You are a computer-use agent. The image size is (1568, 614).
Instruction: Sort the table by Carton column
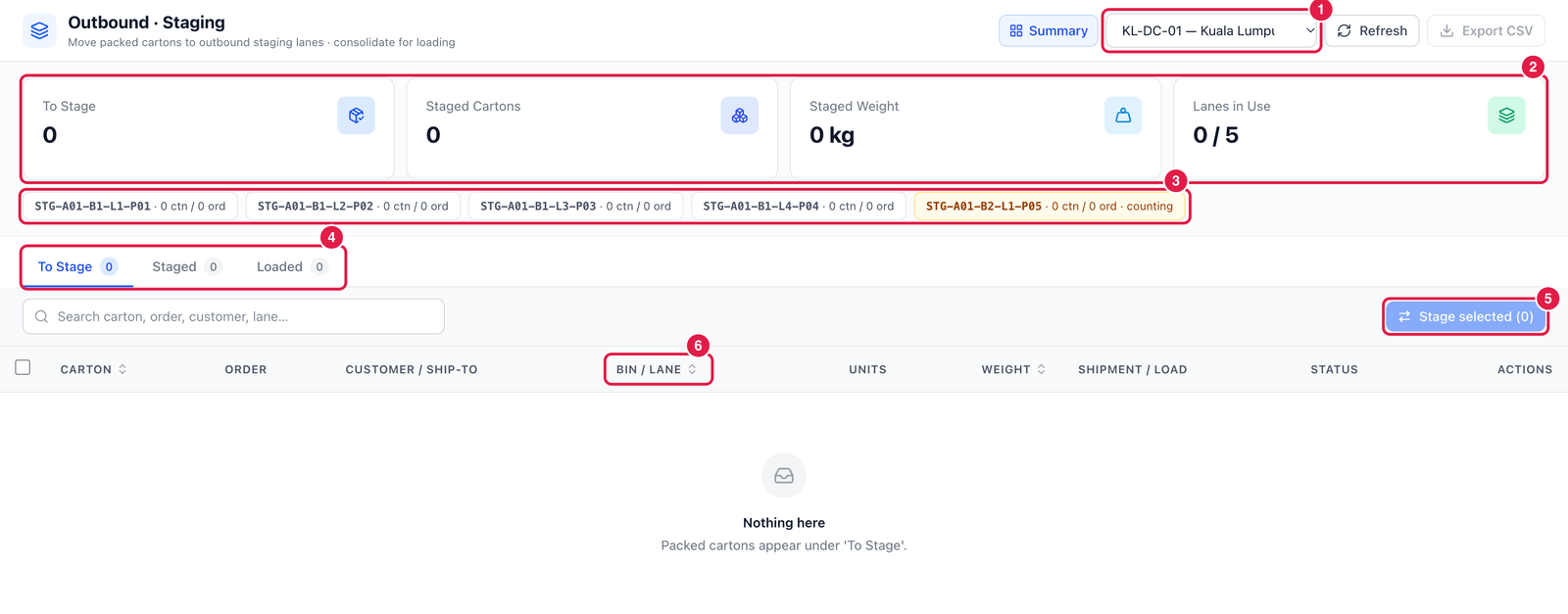[93, 369]
